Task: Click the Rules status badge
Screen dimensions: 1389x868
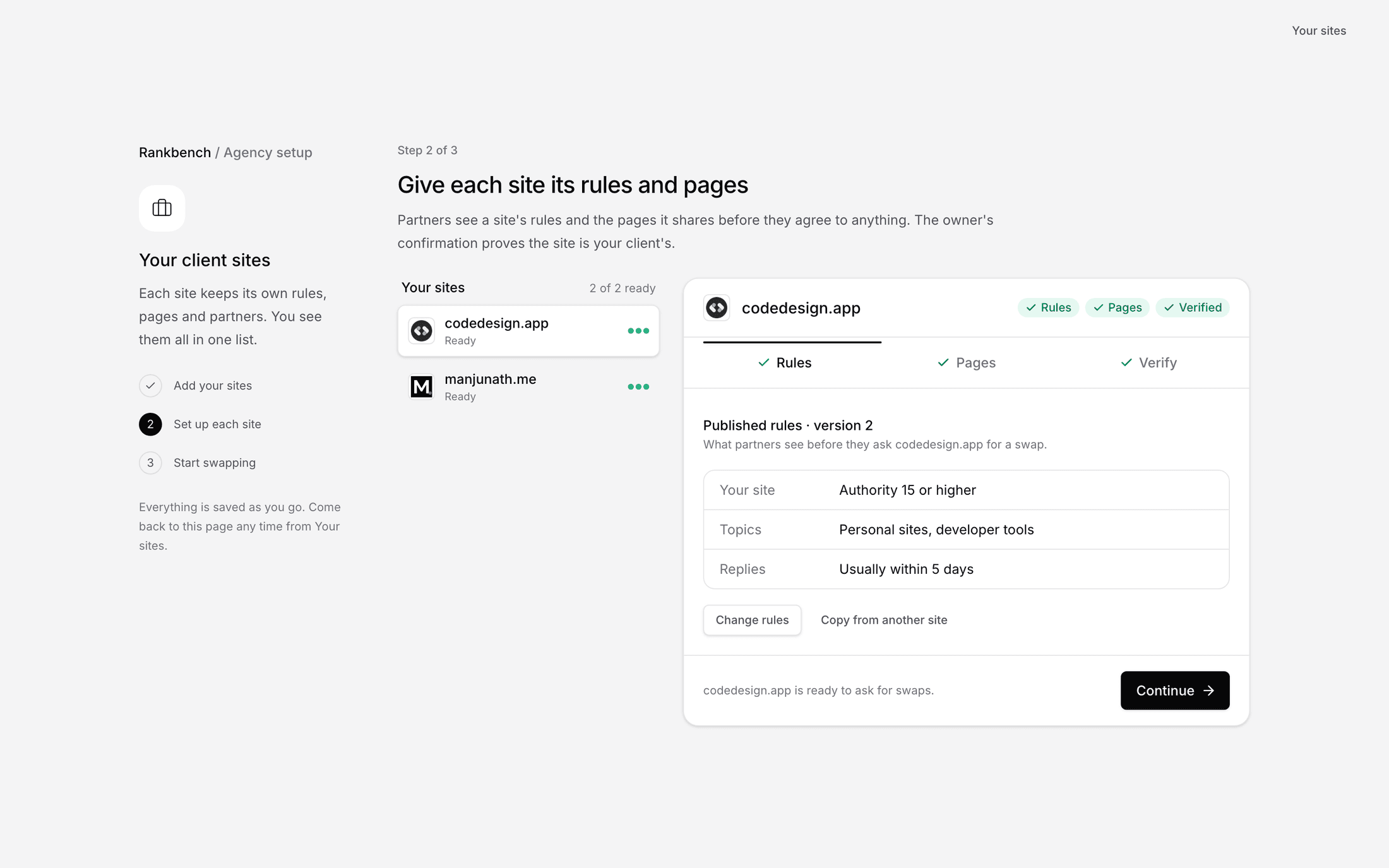Action: 1048,307
